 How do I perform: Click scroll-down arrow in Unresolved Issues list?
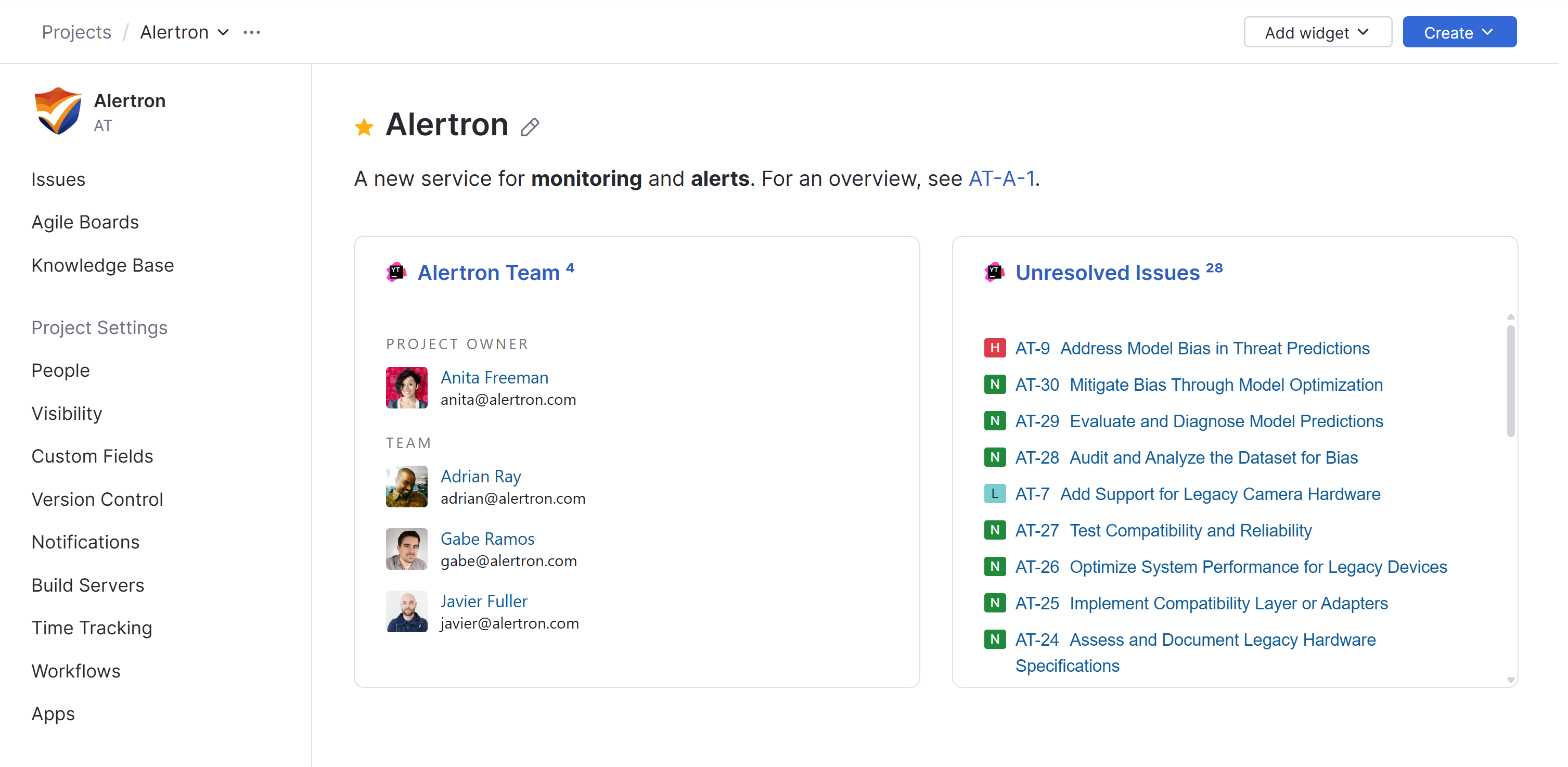pyautogui.click(x=1510, y=680)
